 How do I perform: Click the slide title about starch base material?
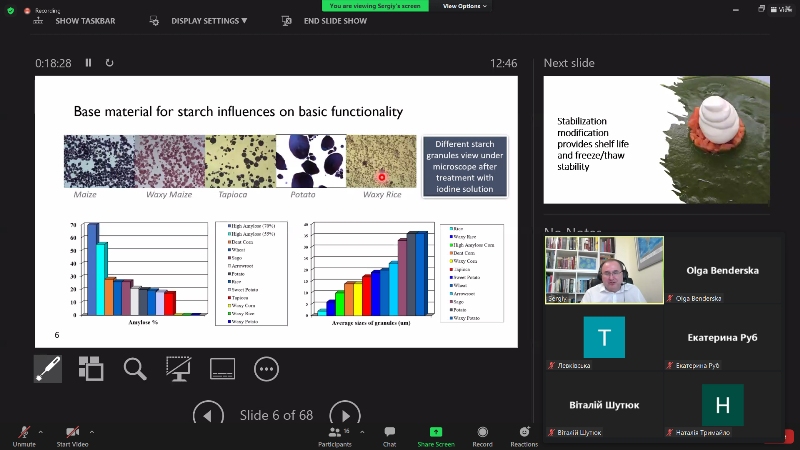[x=238, y=111]
